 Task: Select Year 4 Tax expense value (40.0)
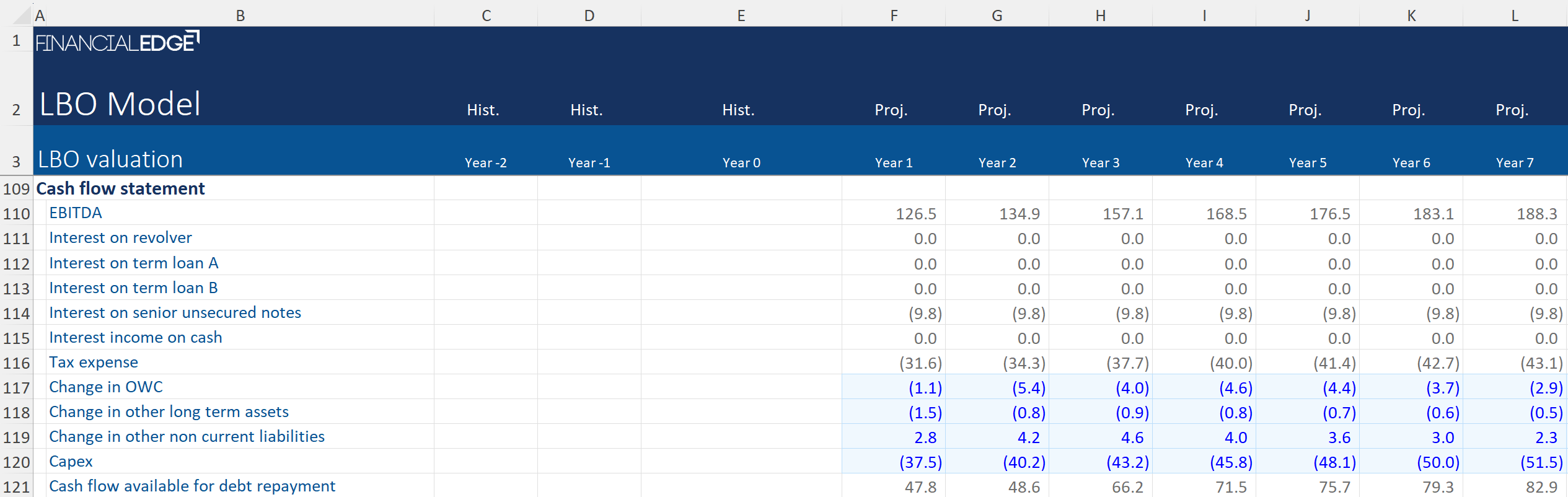[1231, 363]
